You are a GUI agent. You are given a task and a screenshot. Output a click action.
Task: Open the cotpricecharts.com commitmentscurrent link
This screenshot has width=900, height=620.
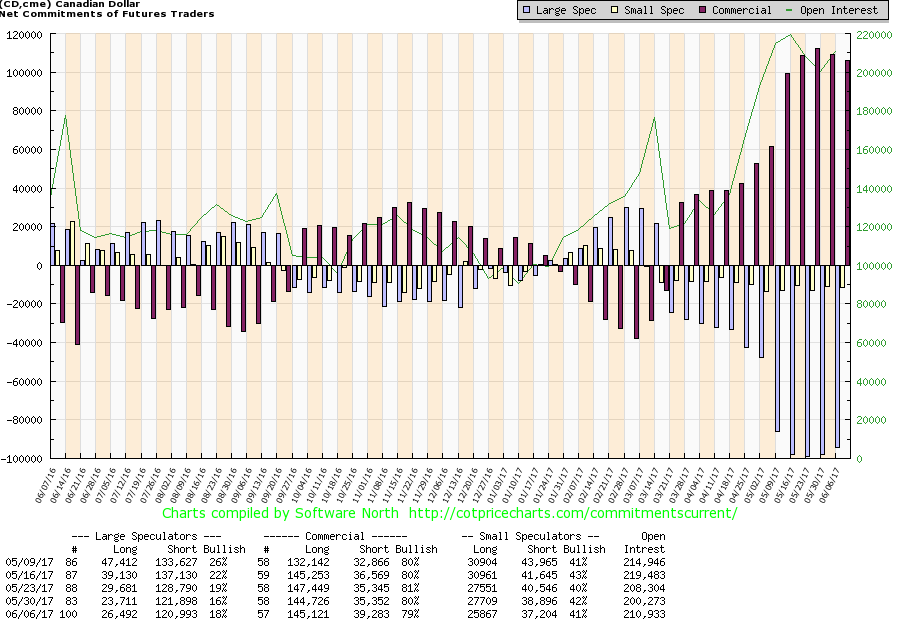tap(573, 513)
